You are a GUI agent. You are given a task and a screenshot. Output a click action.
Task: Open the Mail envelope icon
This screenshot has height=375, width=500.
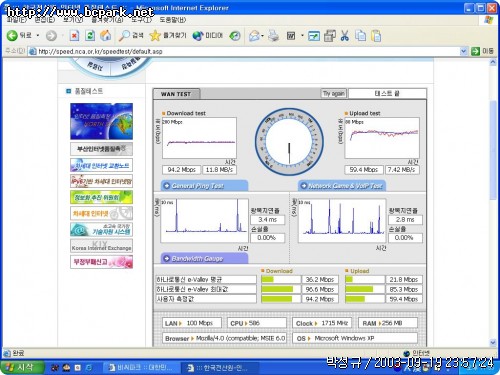255,36
